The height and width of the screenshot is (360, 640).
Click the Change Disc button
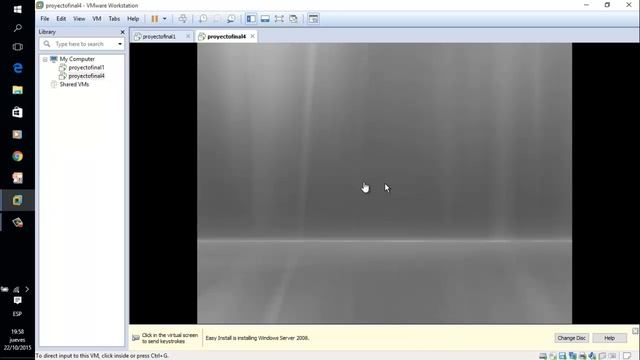tap(571, 338)
